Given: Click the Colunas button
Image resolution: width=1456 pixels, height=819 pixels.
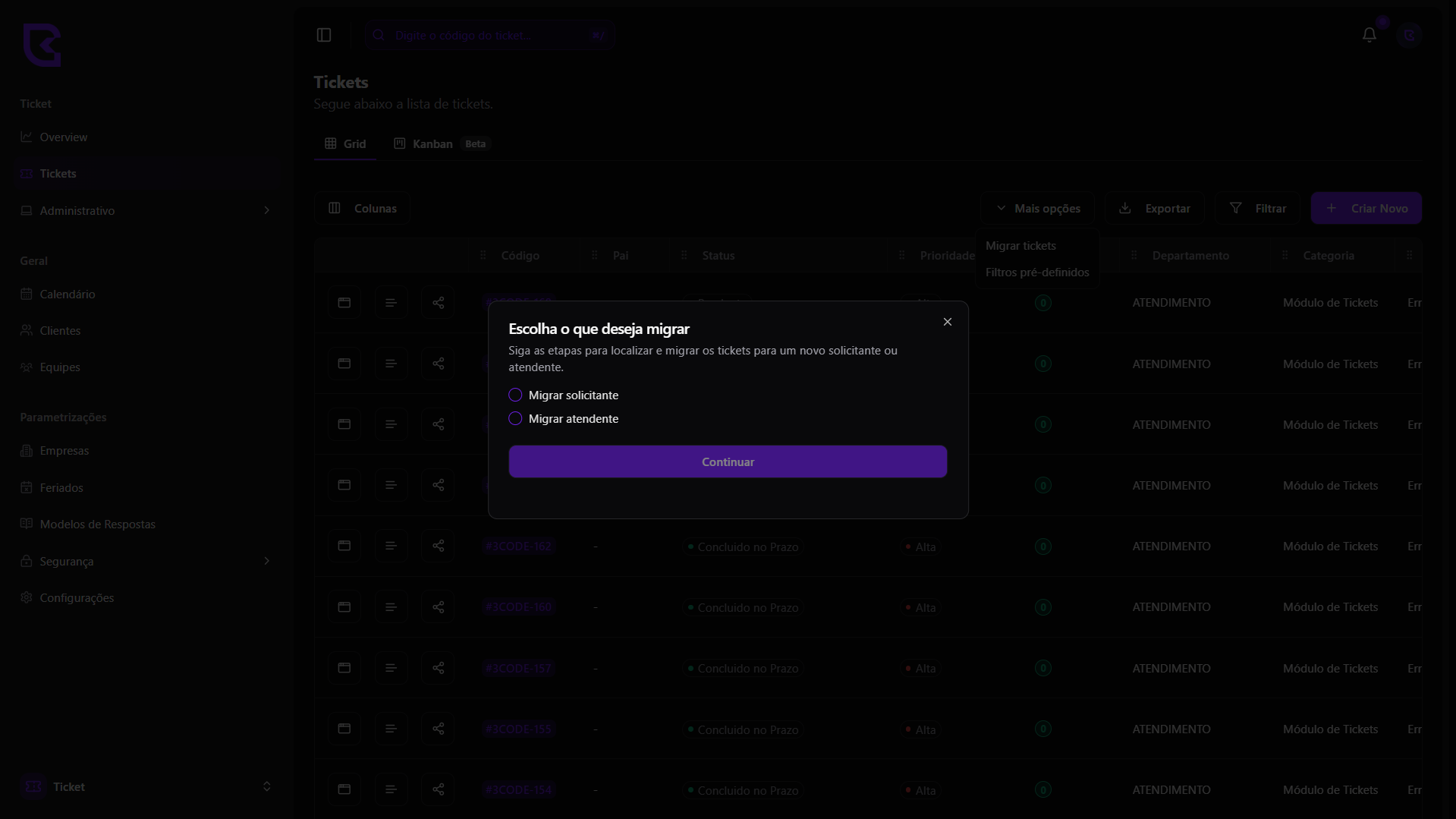Looking at the screenshot, I should tap(362, 208).
